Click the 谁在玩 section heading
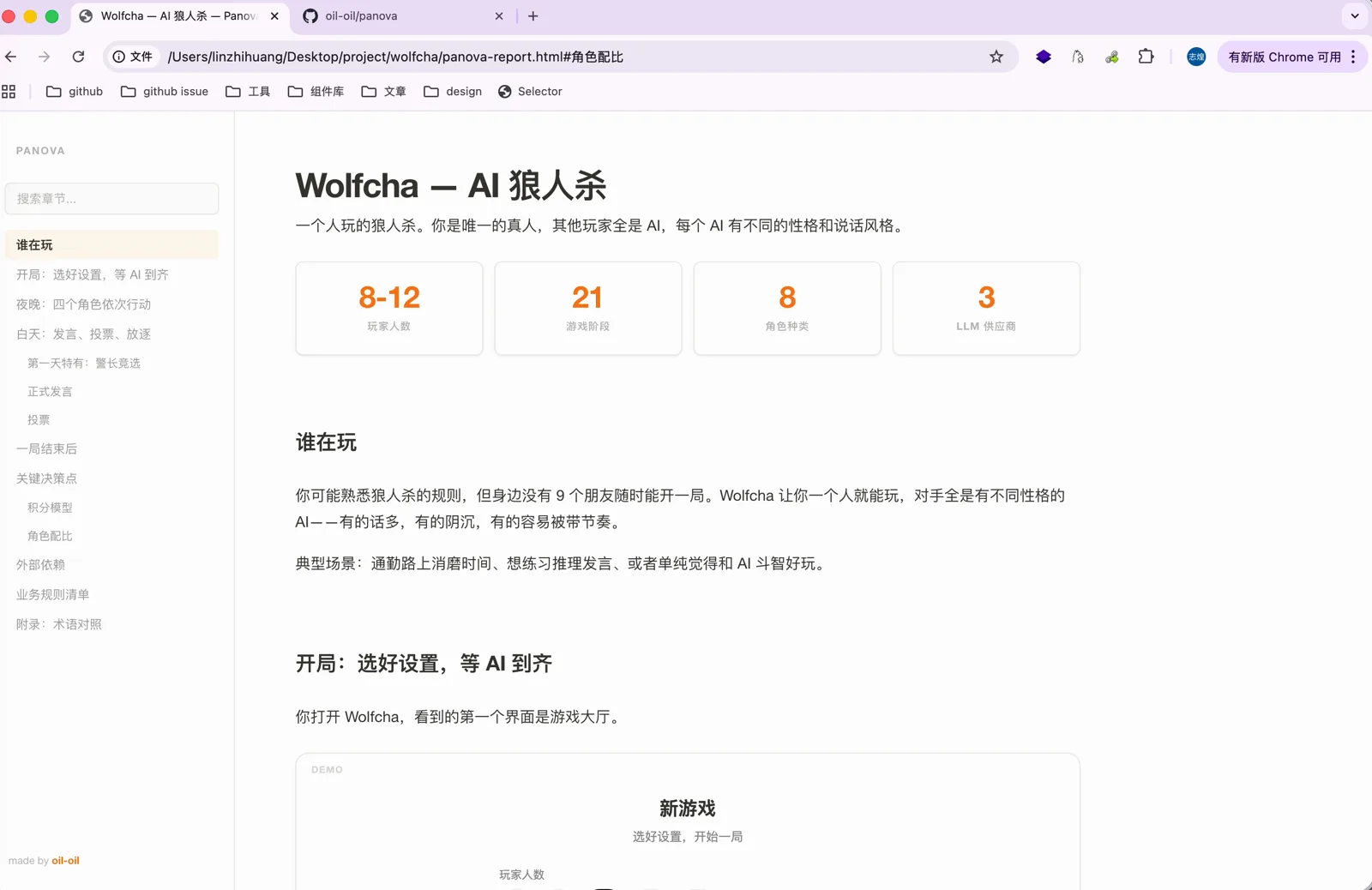 click(326, 442)
